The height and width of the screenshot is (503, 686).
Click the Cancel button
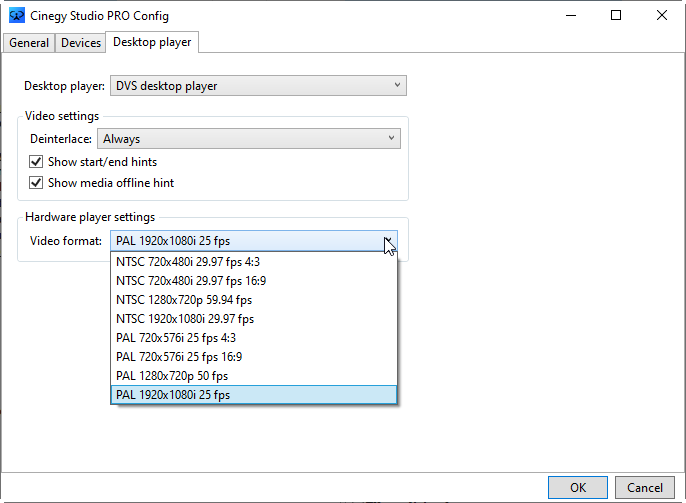[644, 487]
